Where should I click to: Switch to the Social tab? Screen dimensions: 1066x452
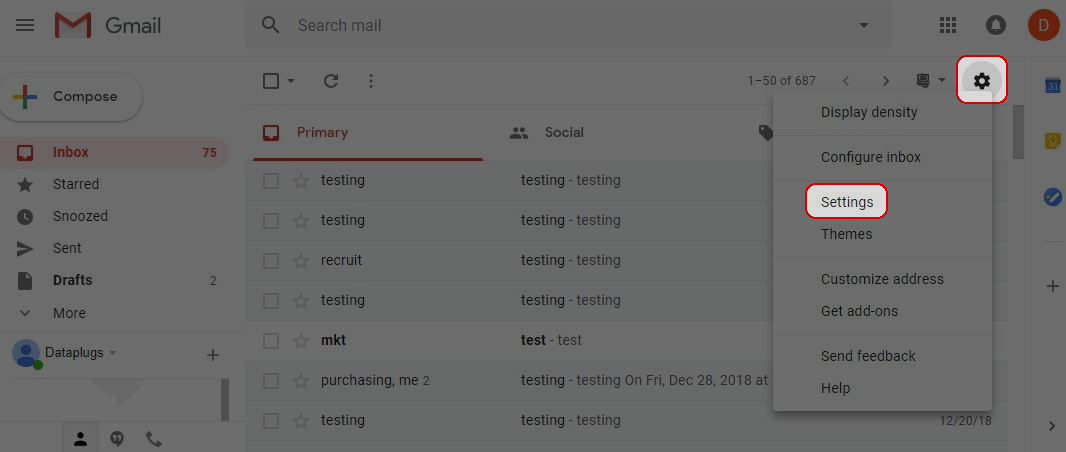pos(564,132)
